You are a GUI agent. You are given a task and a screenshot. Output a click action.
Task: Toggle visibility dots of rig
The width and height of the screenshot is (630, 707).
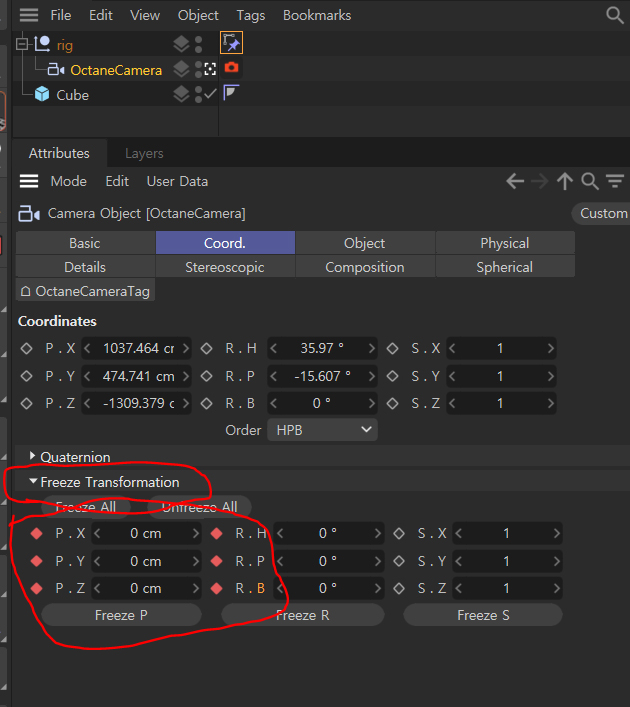coord(198,44)
